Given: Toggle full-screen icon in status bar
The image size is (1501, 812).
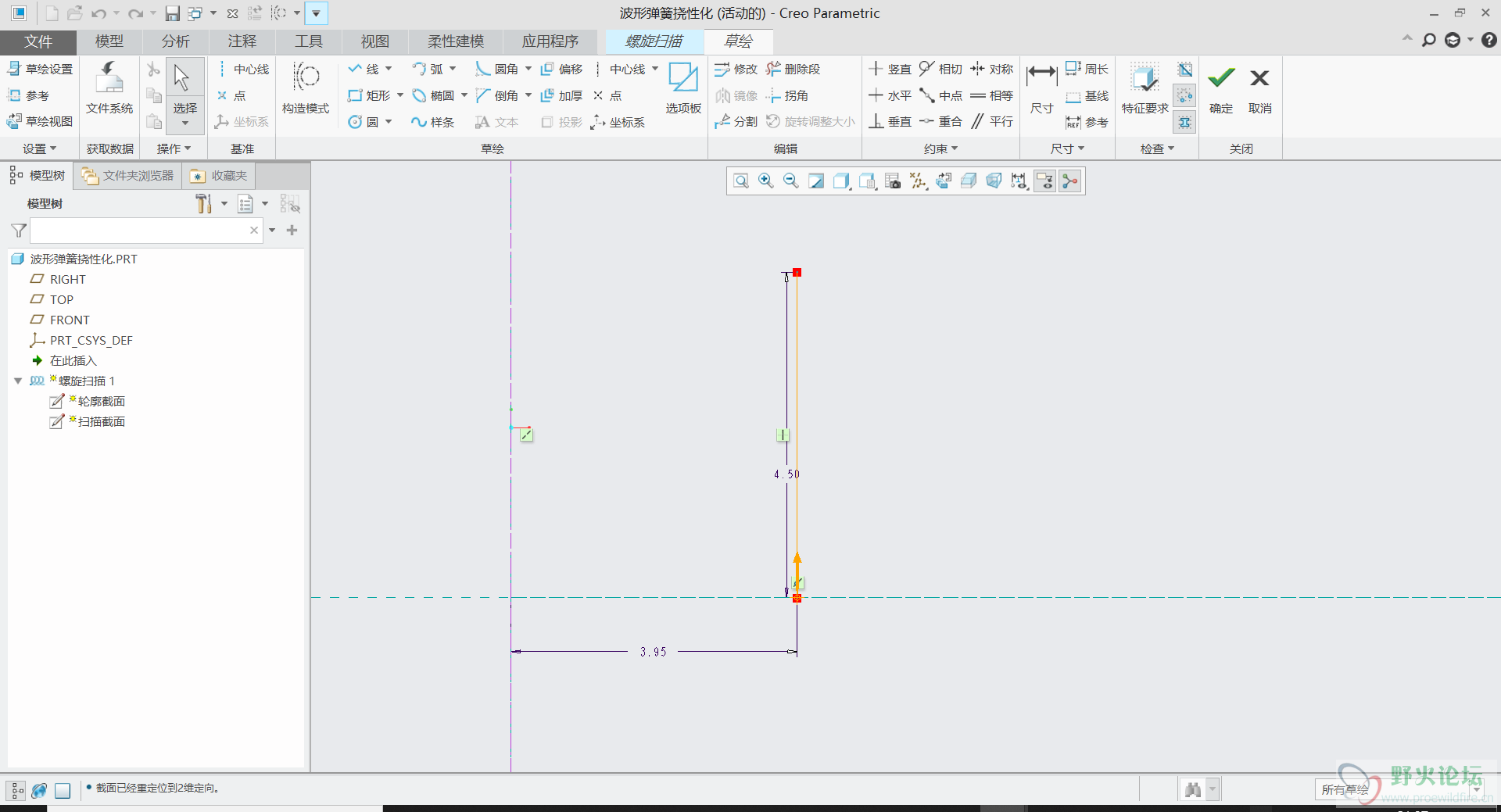Looking at the screenshot, I should coord(63,790).
